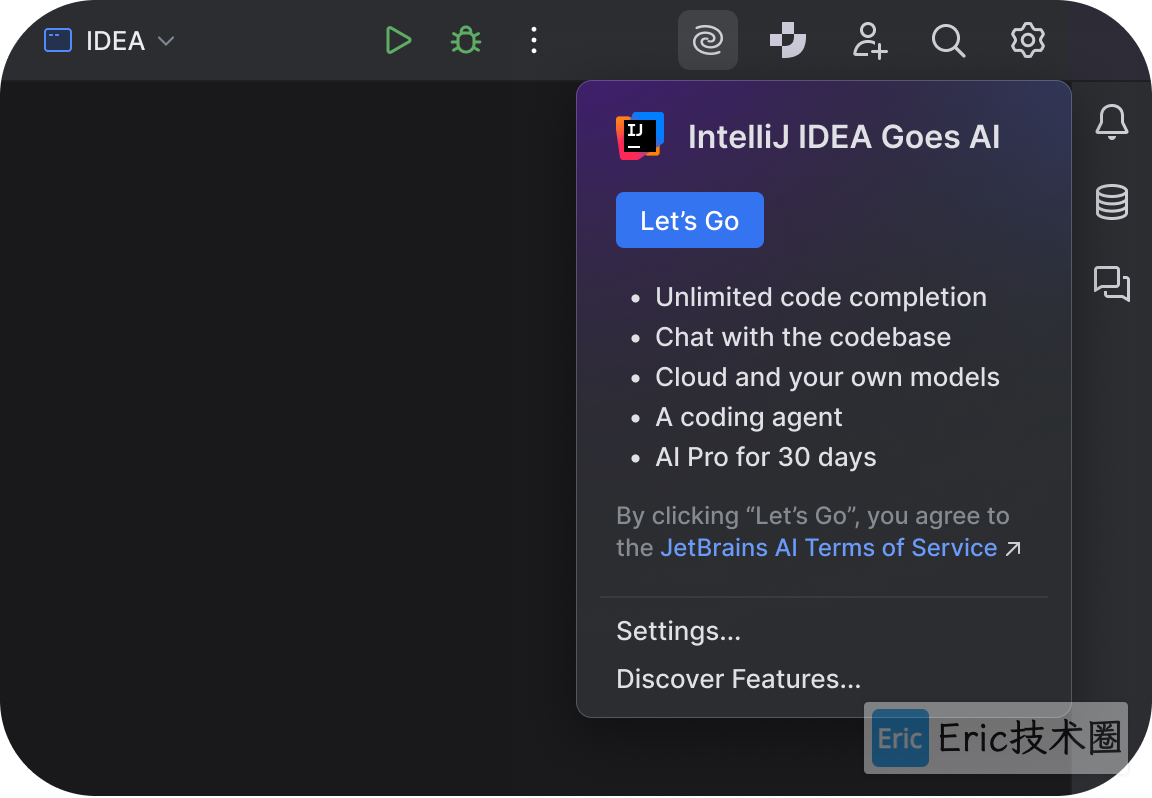Choose Discover Features from the popup
The width and height of the screenshot is (1152, 798).
[738, 678]
